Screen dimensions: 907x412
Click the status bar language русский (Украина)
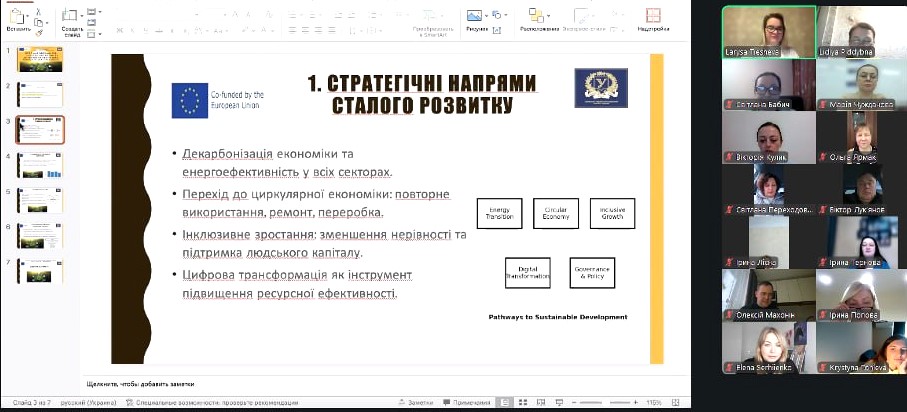pos(89,403)
